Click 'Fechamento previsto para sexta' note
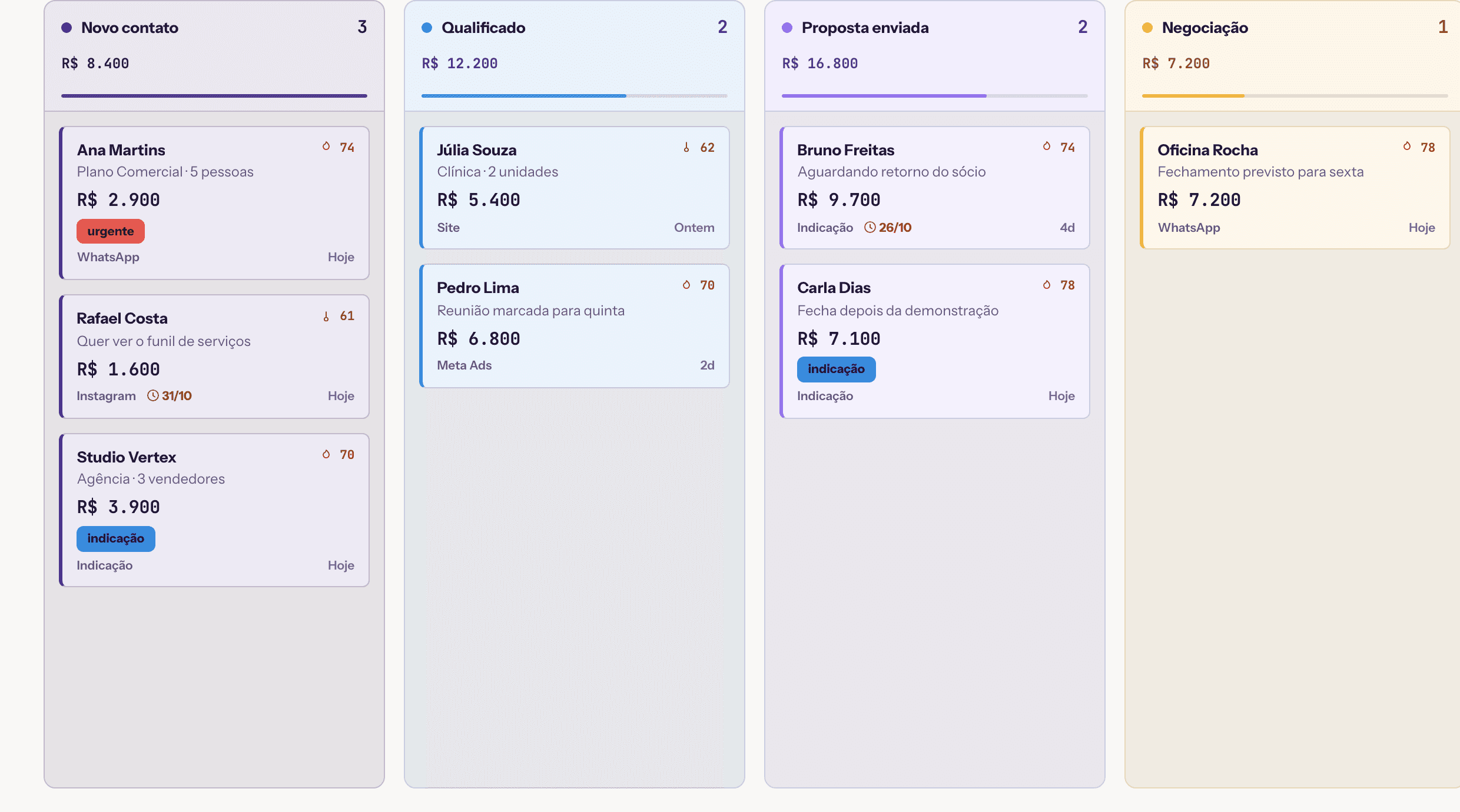1460x812 pixels. point(1260,172)
